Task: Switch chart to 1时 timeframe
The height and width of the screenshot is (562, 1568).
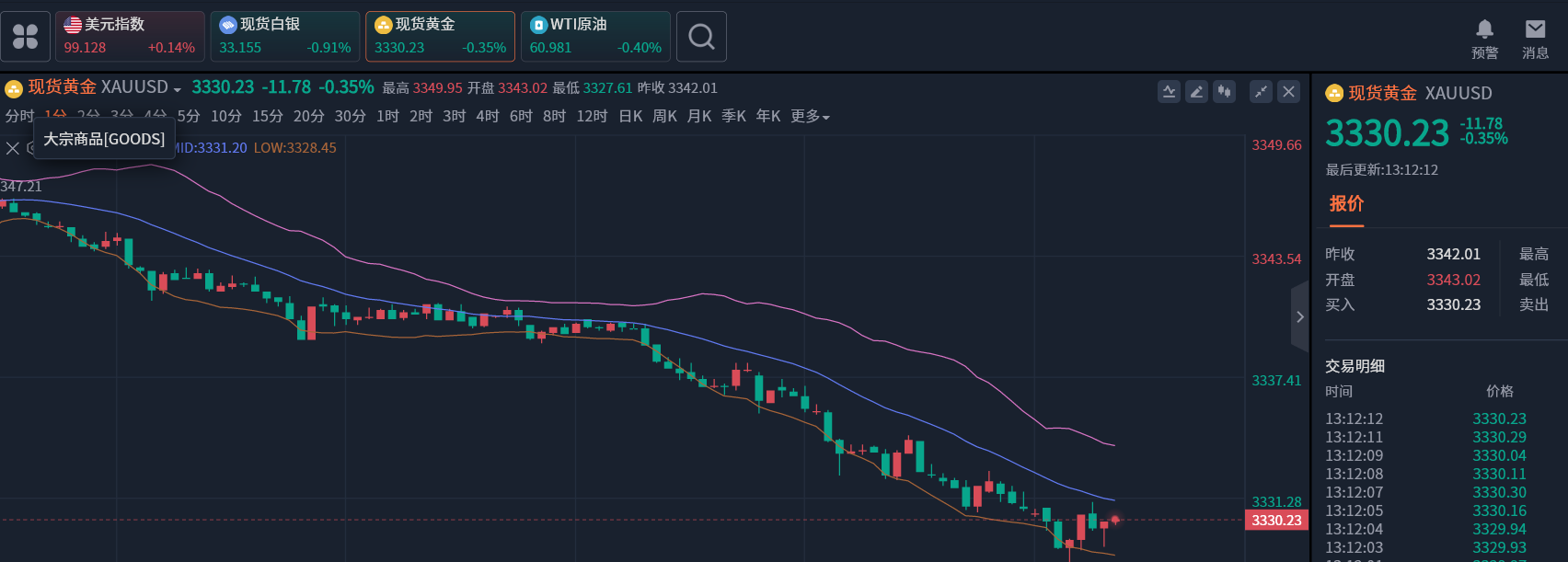Action: [388, 117]
